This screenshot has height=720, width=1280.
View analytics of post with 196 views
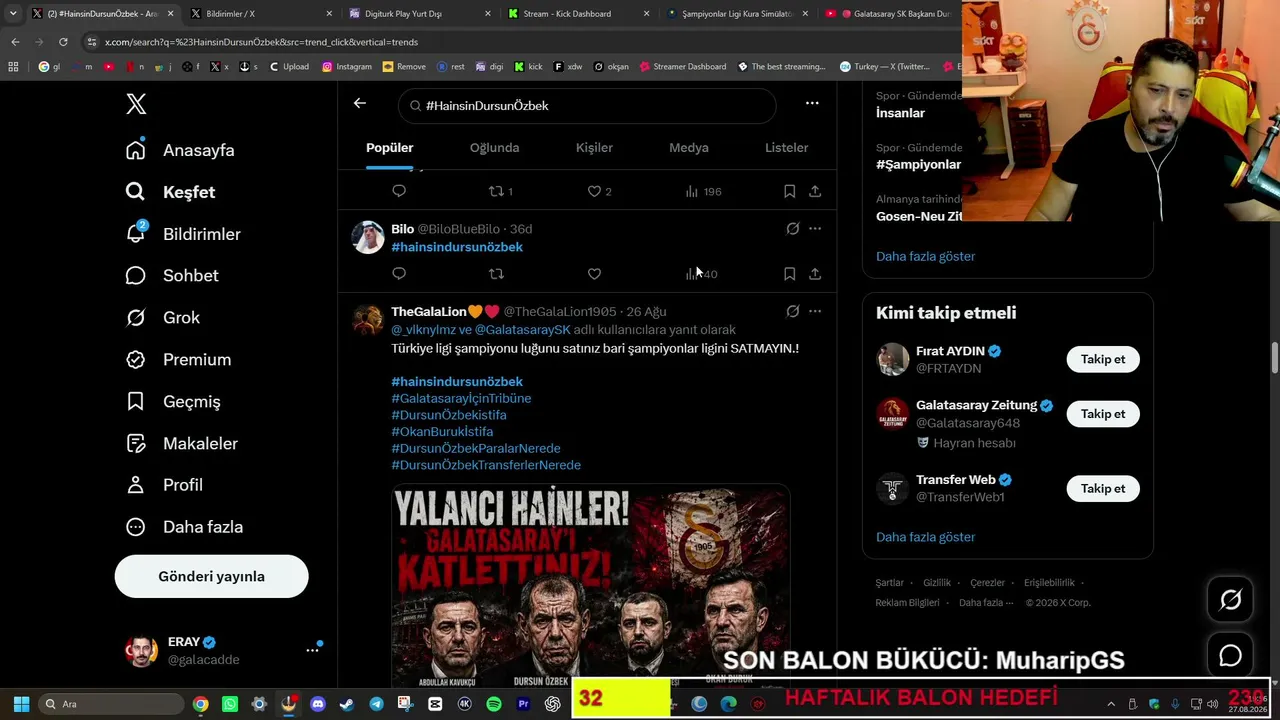pyautogui.click(x=703, y=191)
